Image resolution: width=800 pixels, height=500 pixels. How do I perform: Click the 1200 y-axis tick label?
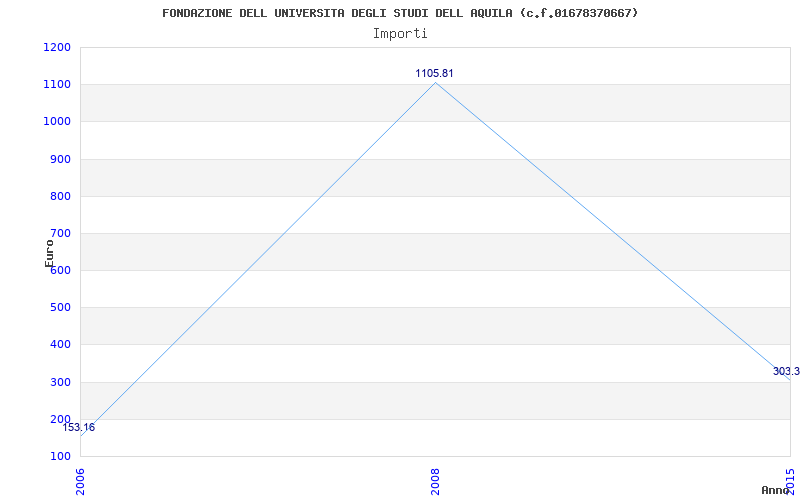pyautogui.click(x=57, y=47)
